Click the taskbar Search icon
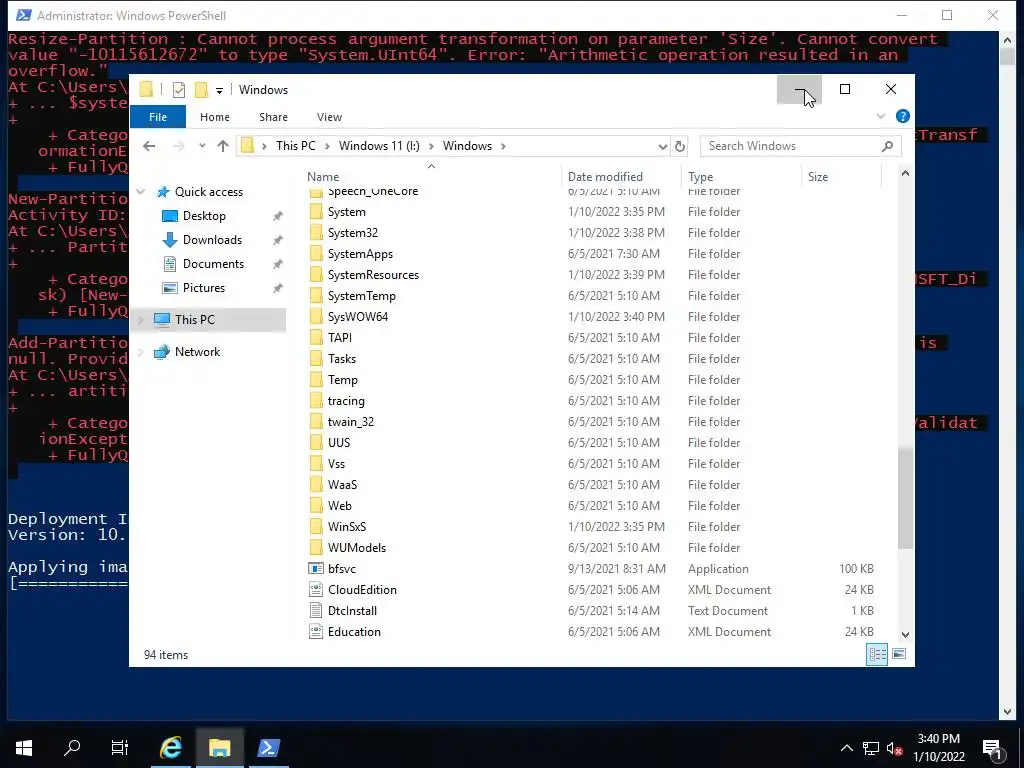The height and width of the screenshot is (768, 1024). [72, 748]
